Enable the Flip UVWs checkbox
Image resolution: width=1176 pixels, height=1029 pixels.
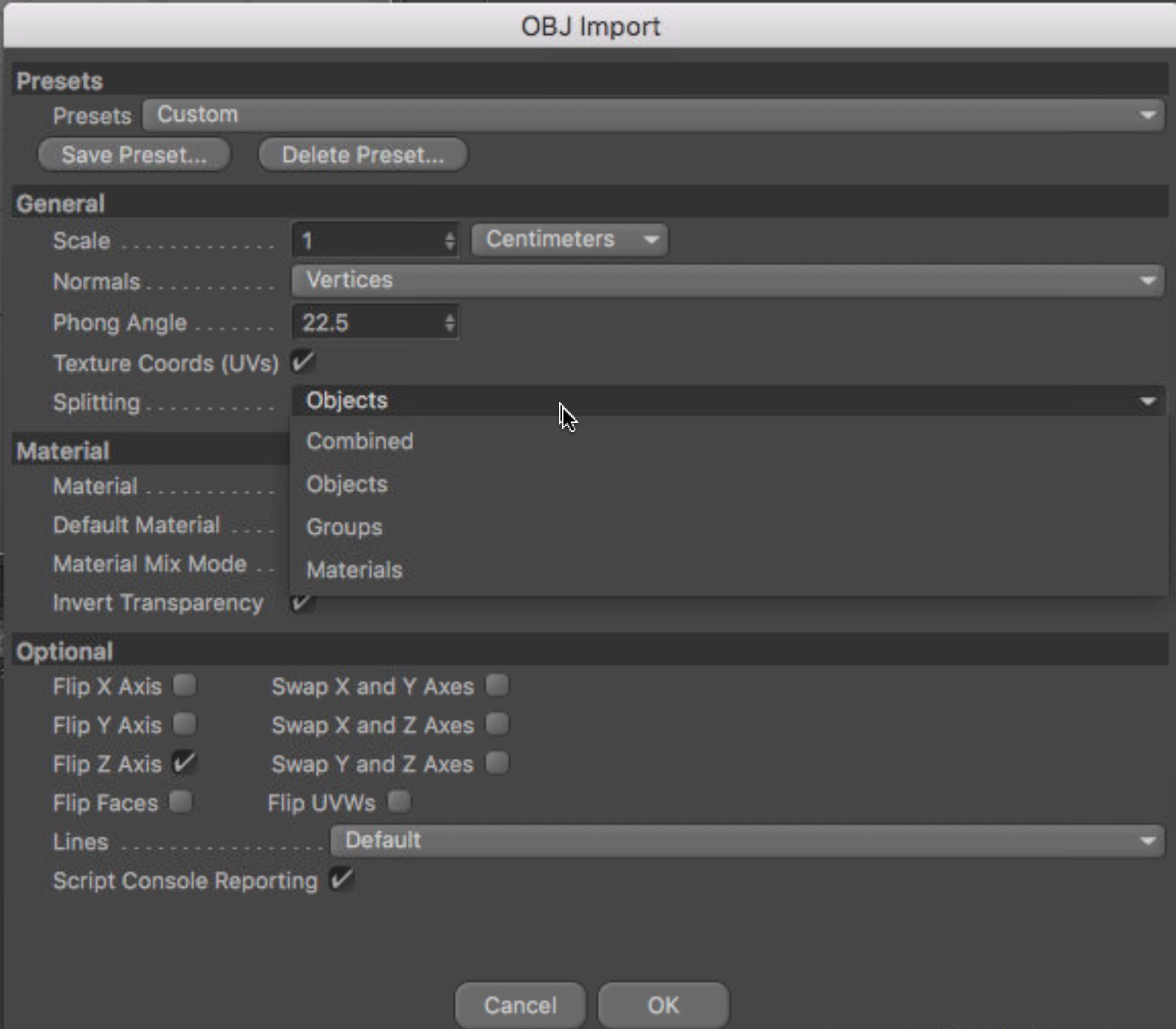click(399, 802)
